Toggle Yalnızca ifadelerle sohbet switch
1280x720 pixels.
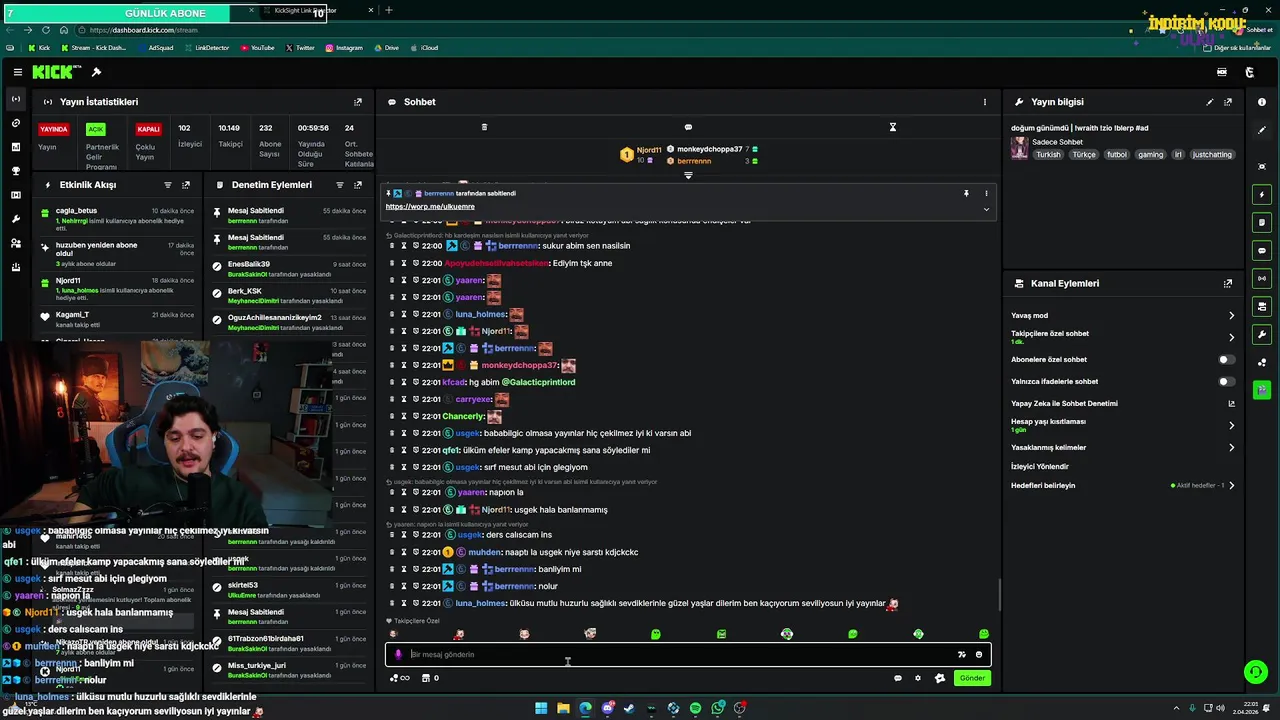point(1225,381)
